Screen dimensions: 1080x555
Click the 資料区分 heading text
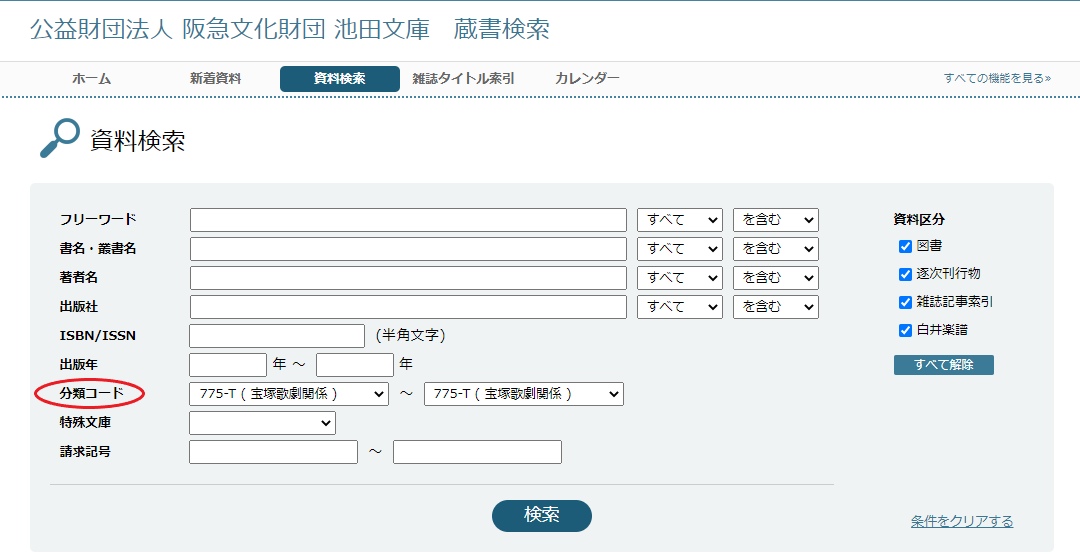pyautogui.click(x=919, y=220)
